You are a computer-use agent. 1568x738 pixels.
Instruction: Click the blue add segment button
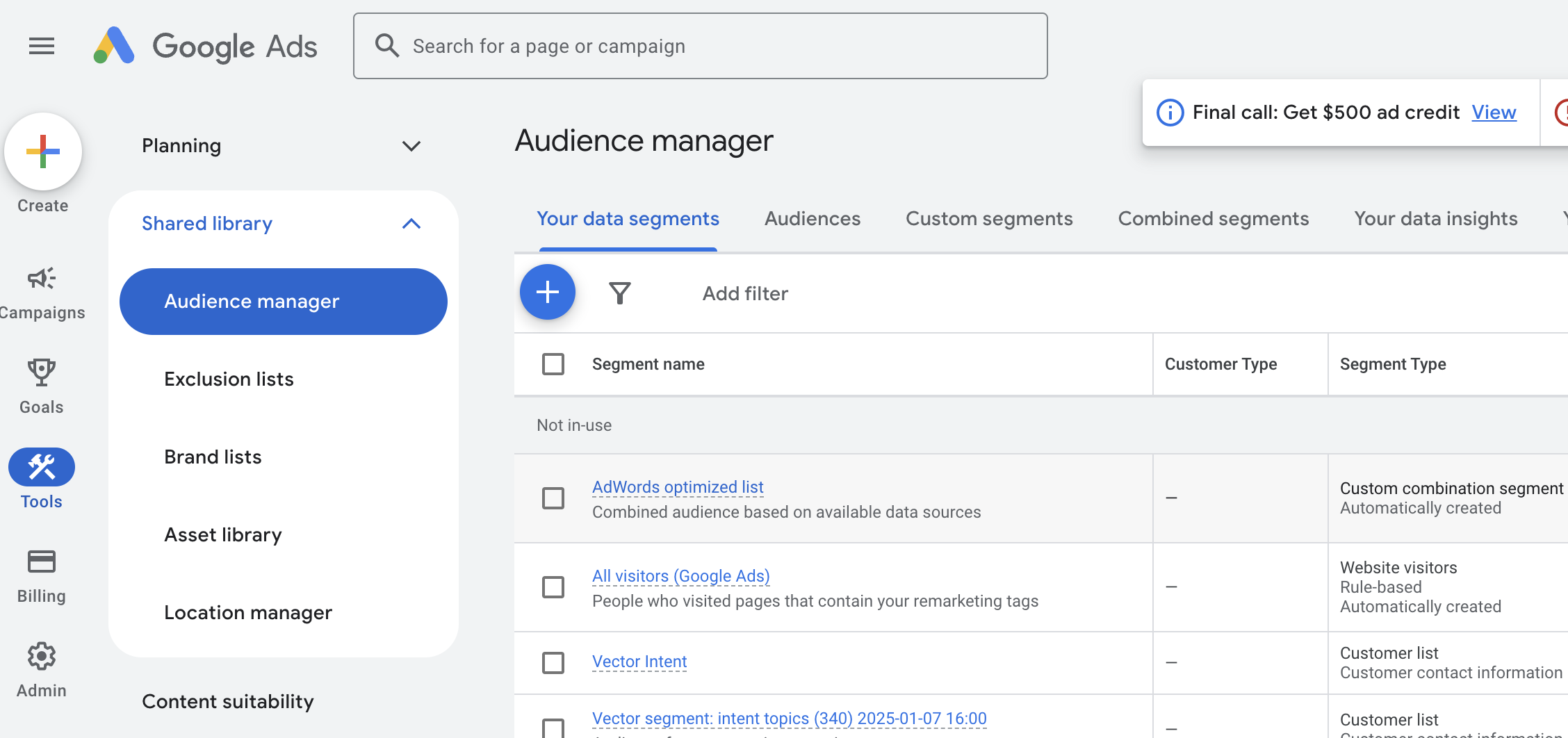tap(548, 293)
